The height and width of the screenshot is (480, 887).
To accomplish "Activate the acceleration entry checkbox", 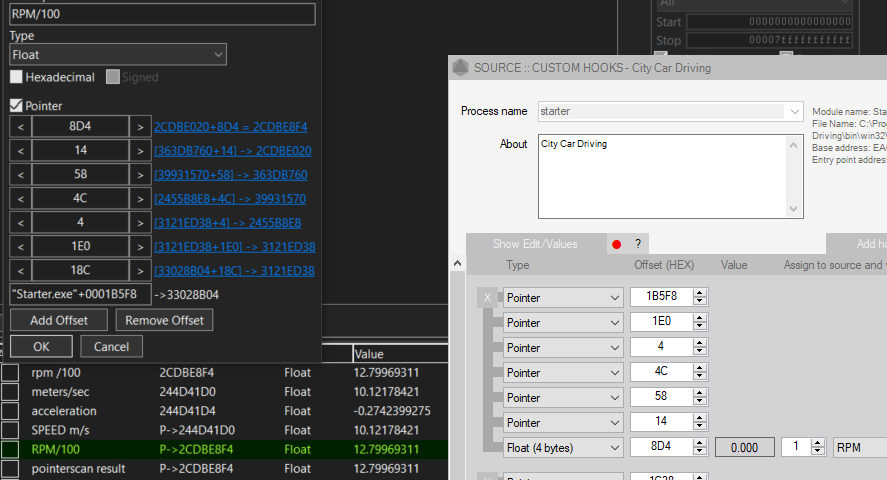I will click(10, 411).
